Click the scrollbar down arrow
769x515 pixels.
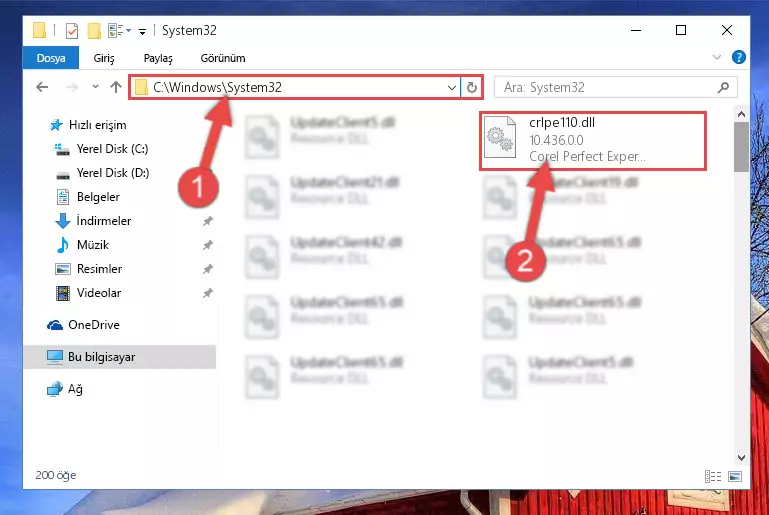click(741, 457)
